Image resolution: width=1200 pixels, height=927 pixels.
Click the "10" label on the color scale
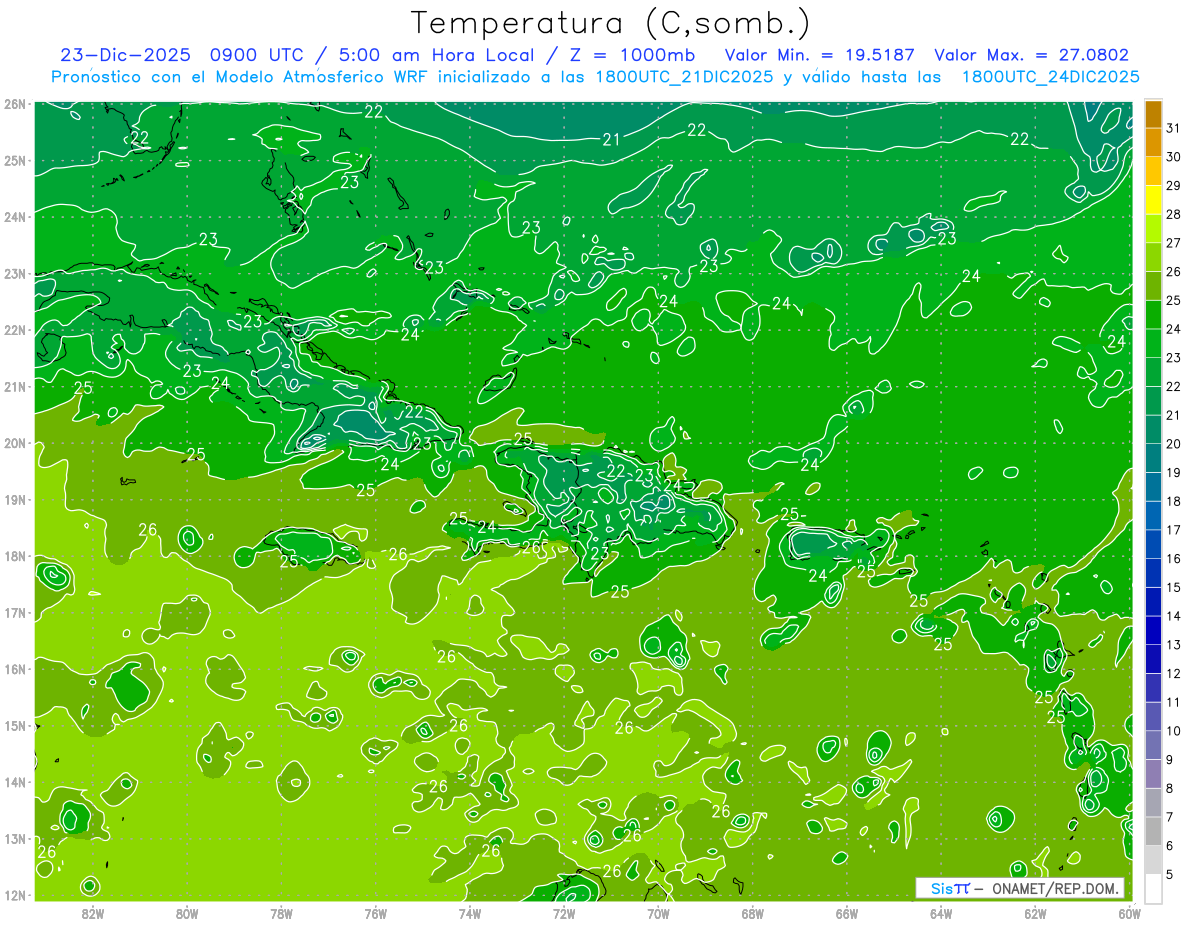[x=1174, y=731]
